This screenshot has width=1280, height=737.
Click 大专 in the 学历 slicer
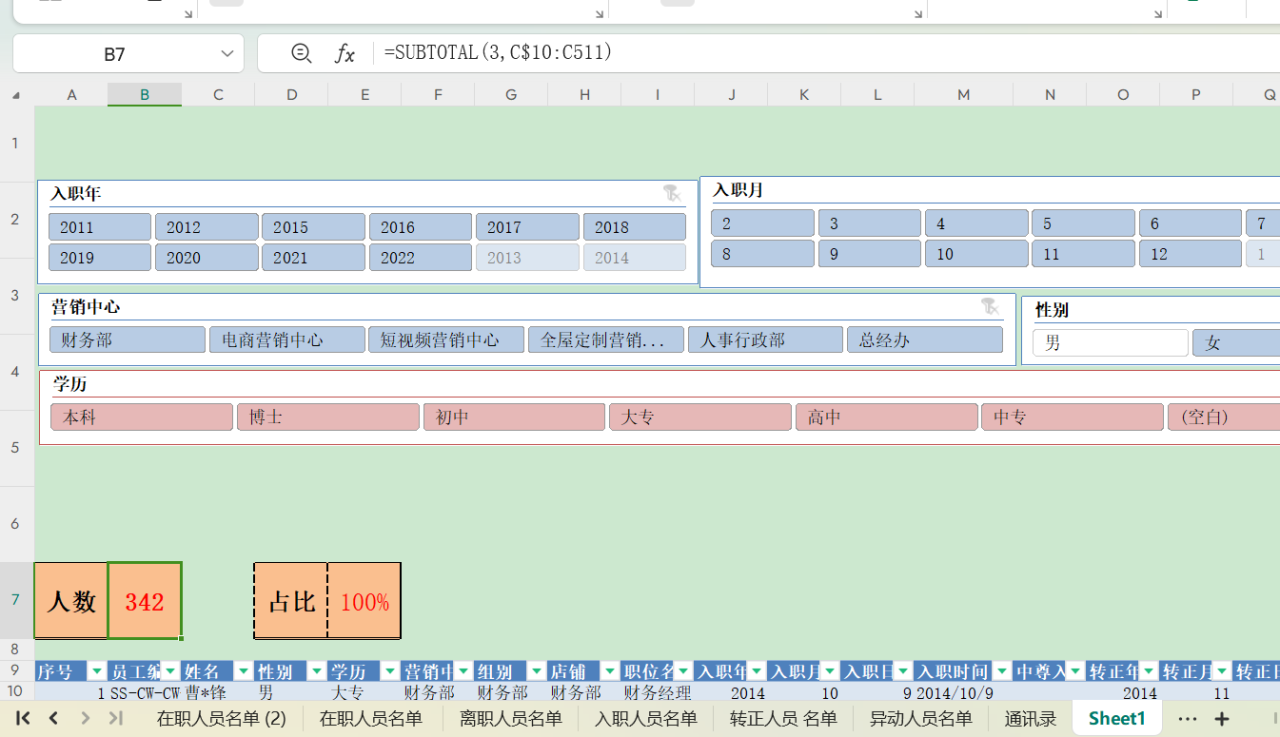tap(700, 417)
